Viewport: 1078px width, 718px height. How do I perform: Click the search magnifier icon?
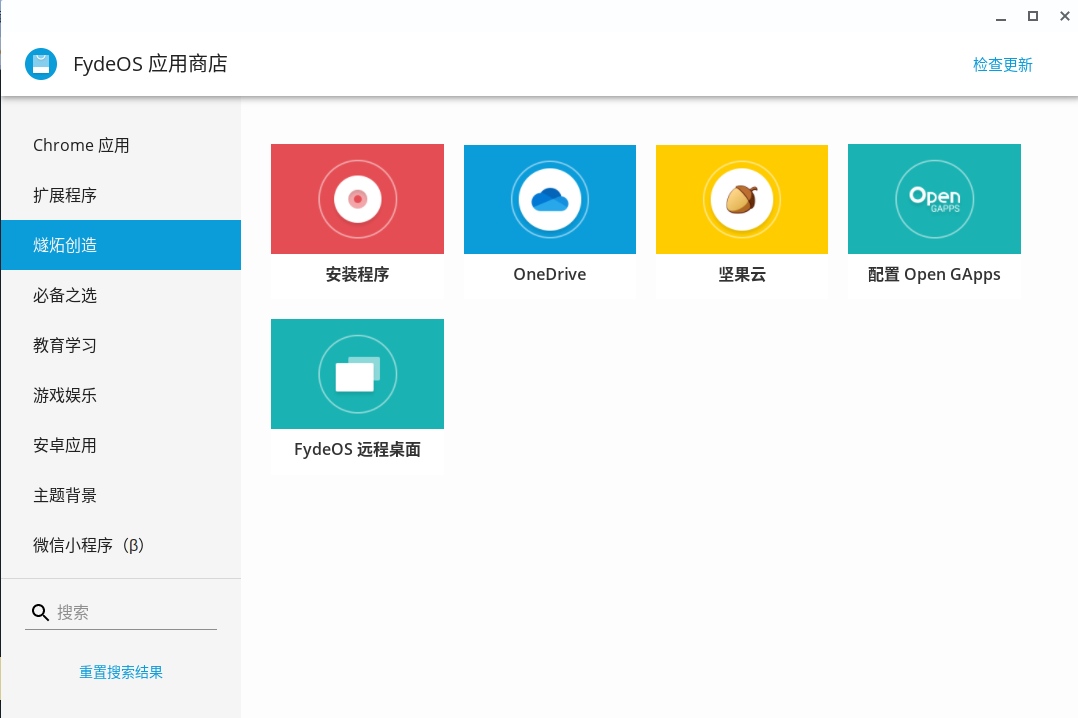point(41,612)
